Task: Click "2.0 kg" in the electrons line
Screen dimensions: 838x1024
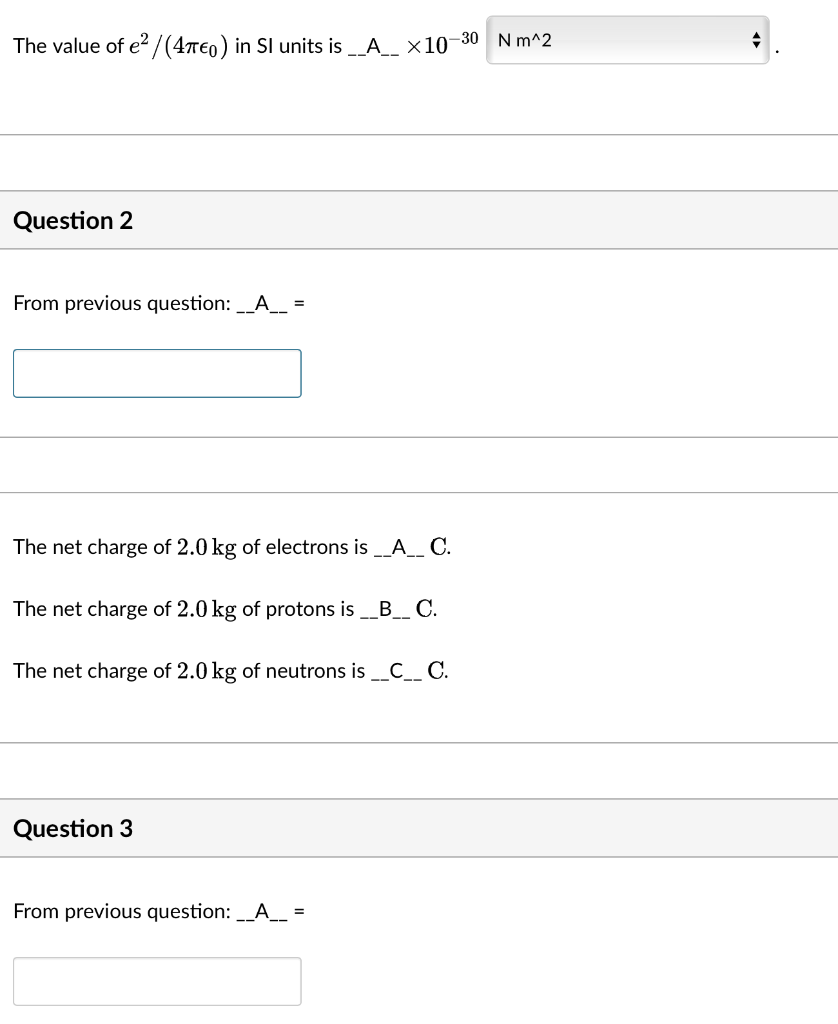Action: point(206,548)
